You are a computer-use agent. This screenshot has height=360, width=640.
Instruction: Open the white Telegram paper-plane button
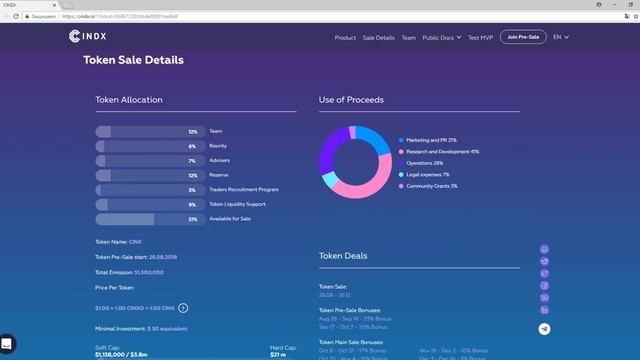(x=544, y=329)
